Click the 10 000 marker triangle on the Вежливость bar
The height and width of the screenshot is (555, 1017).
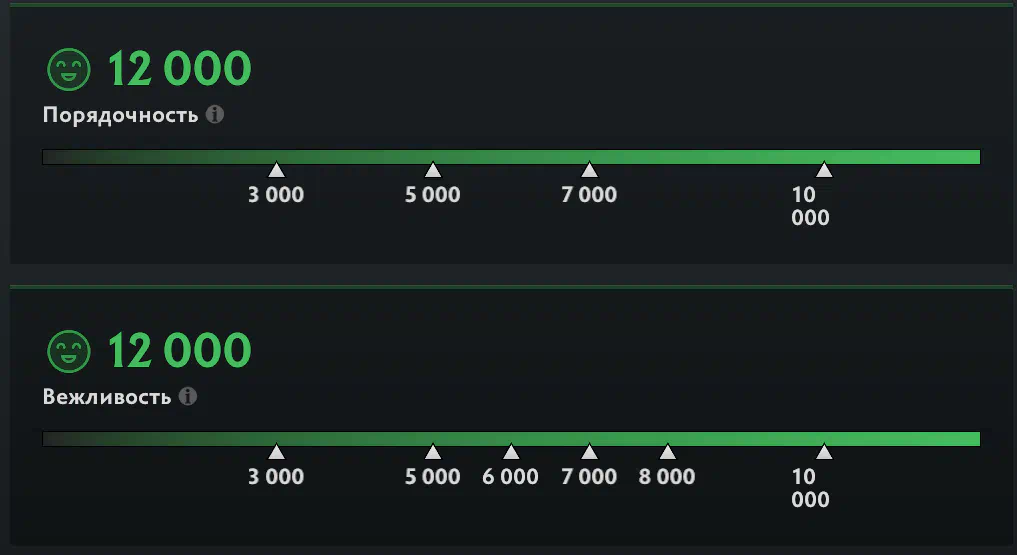823,452
